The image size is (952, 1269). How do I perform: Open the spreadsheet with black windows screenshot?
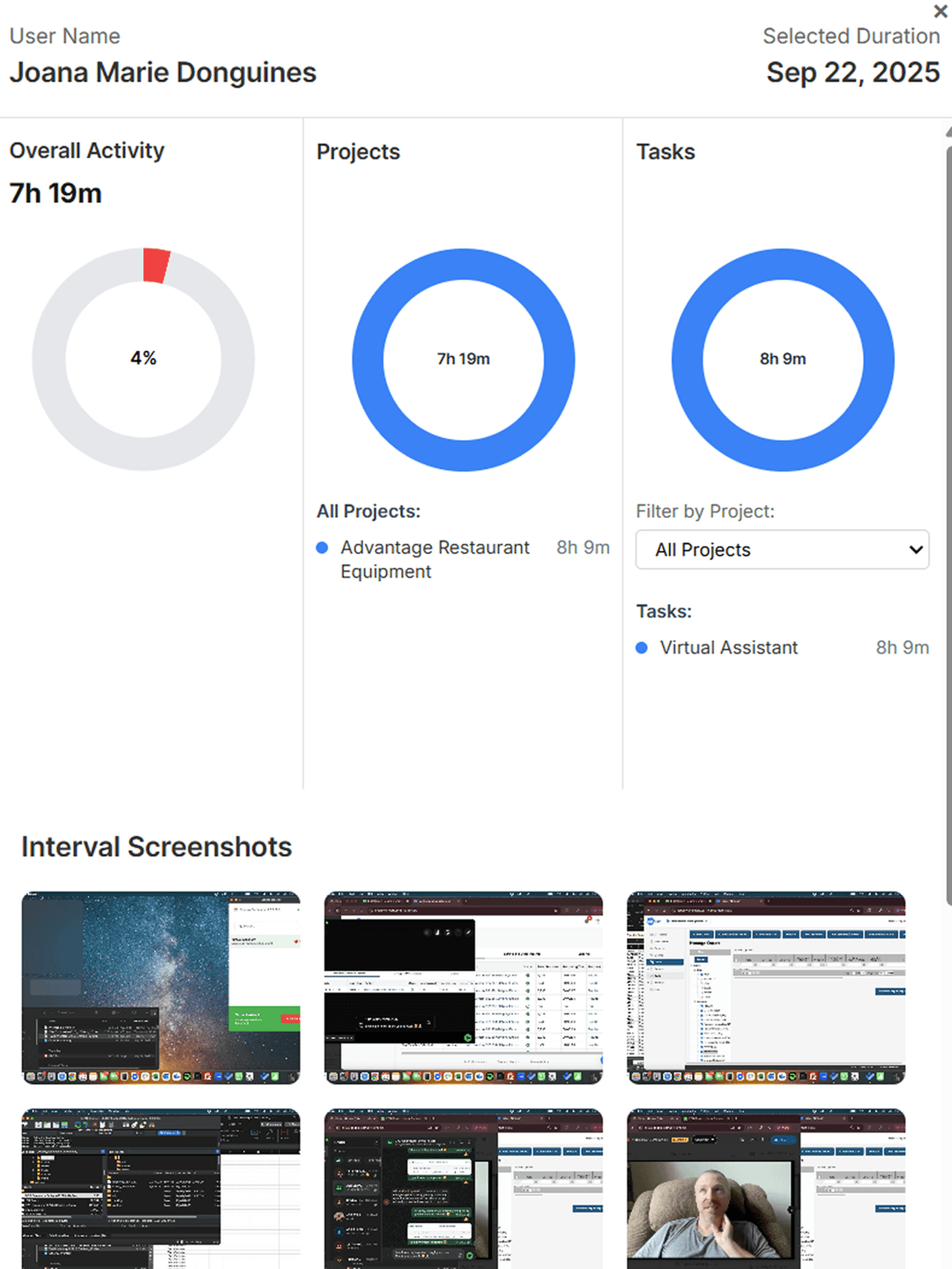tap(464, 987)
